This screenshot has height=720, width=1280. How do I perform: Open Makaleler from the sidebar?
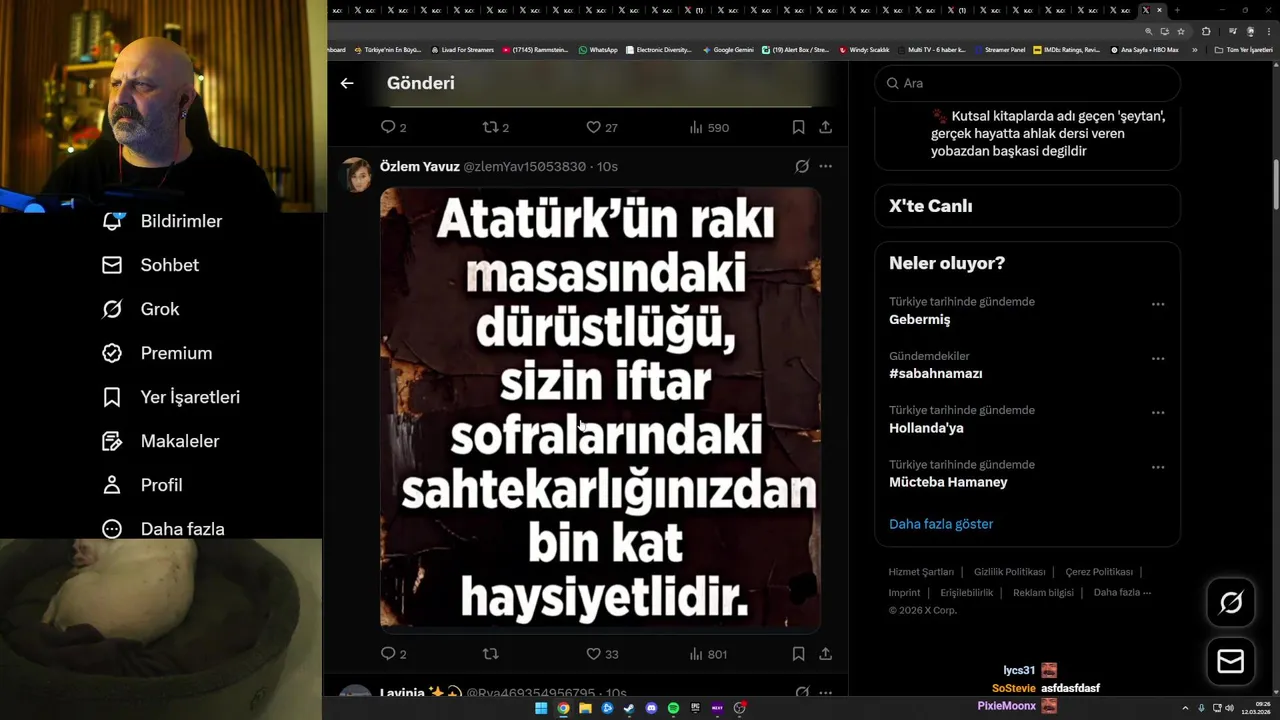pyautogui.click(x=160, y=441)
